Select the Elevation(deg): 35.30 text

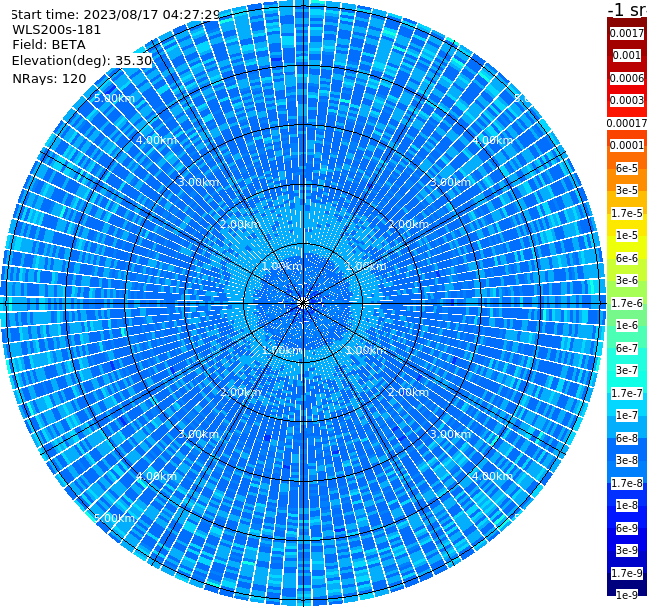pos(82,61)
